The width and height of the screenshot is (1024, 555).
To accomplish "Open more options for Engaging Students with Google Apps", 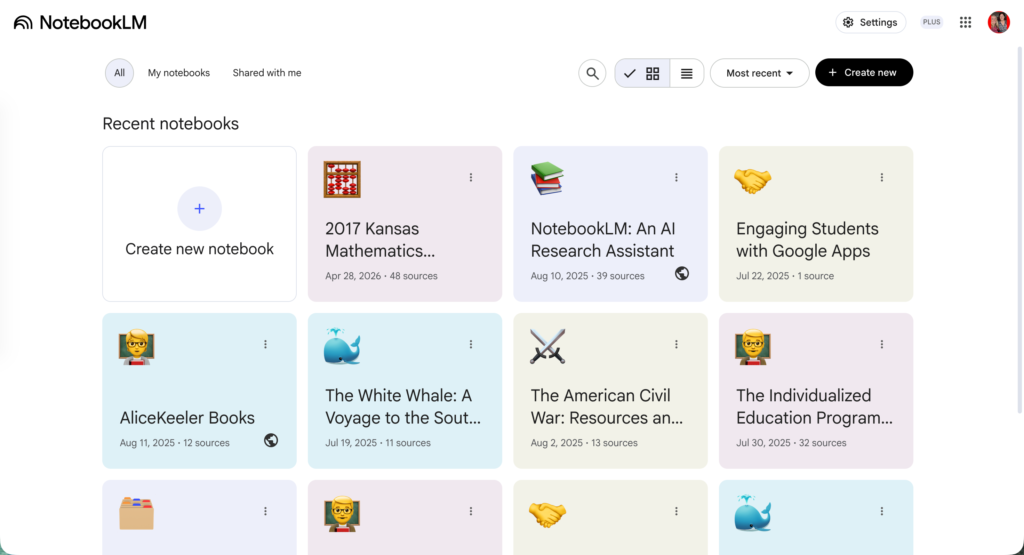I will tap(882, 178).
